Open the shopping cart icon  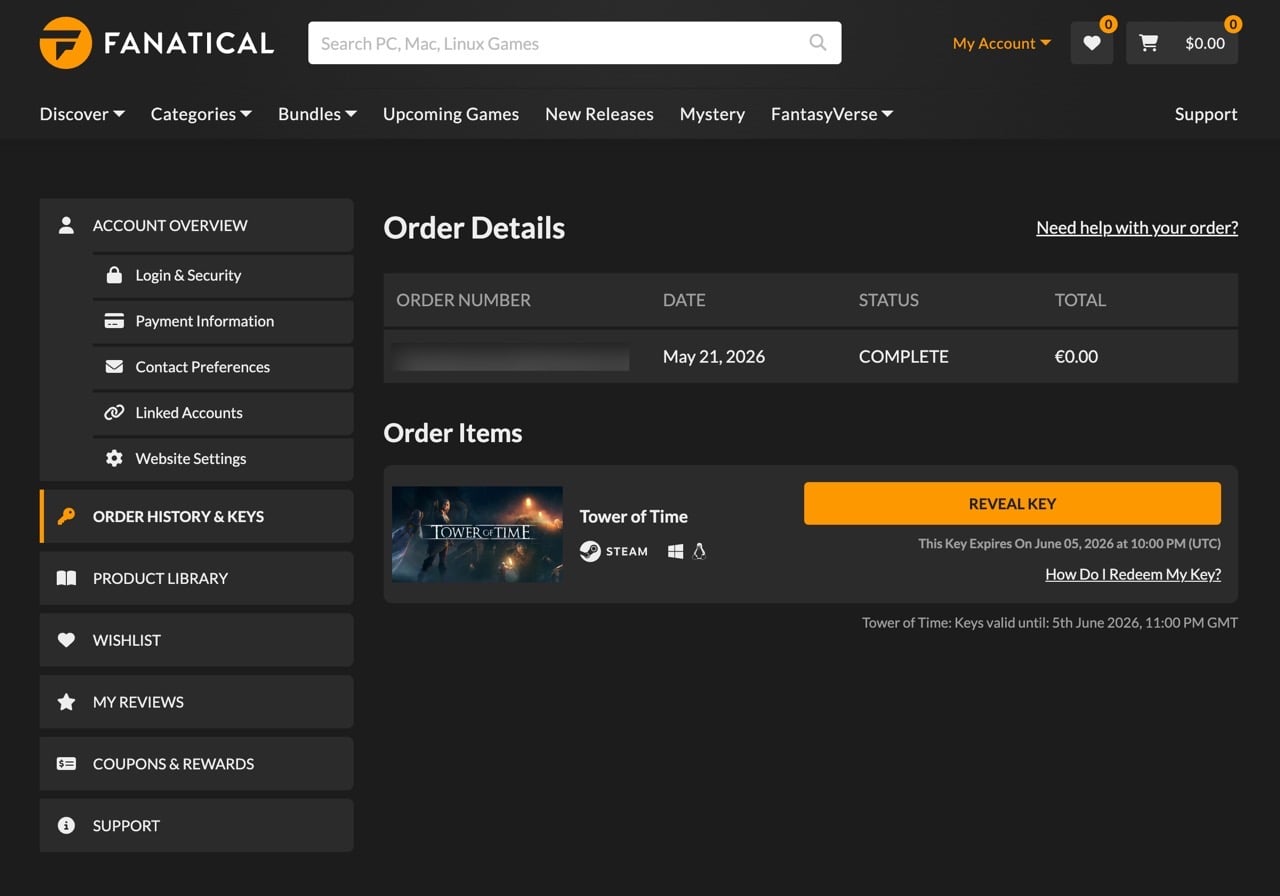pyautogui.click(x=1149, y=43)
